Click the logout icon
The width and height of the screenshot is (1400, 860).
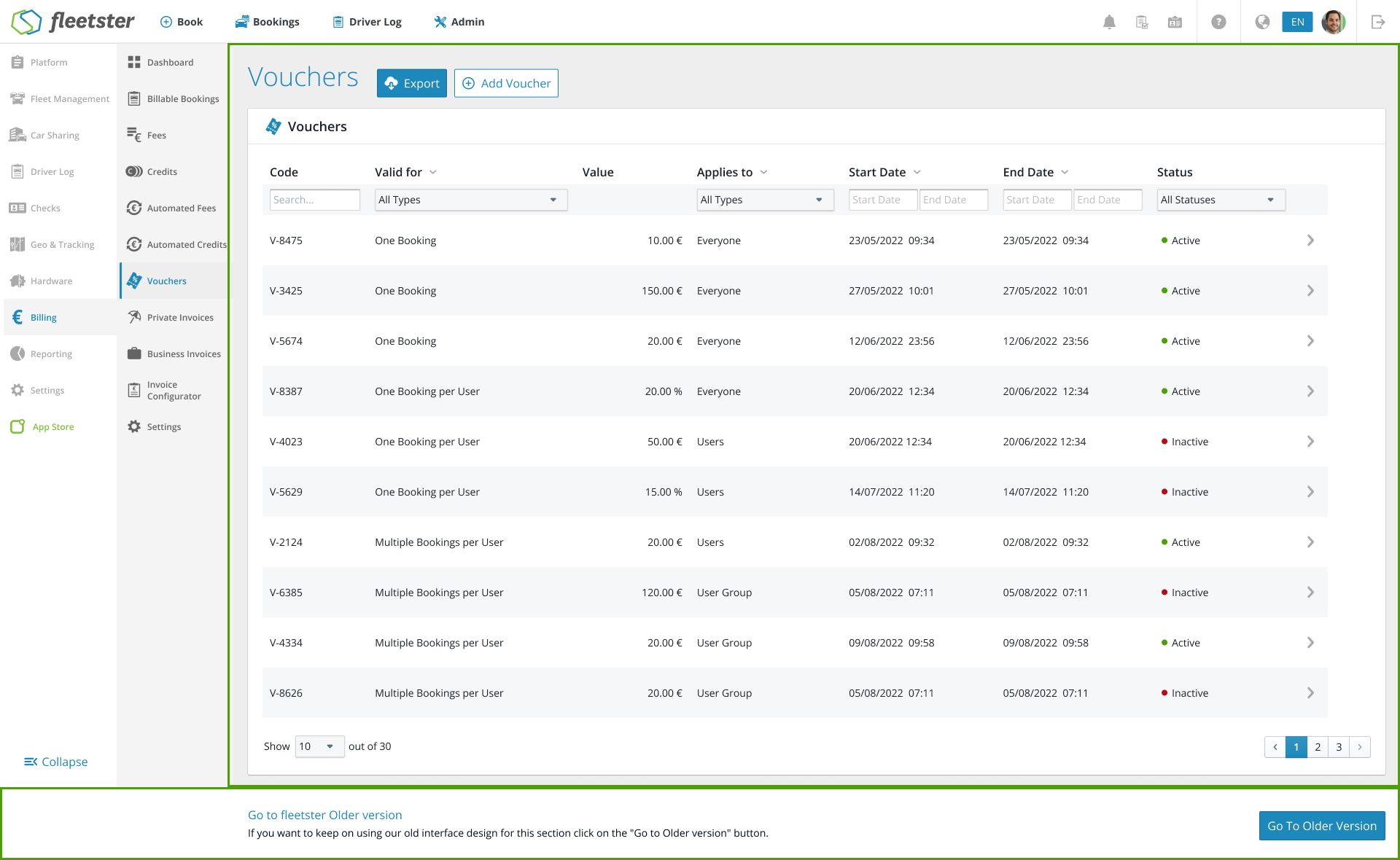[x=1377, y=22]
